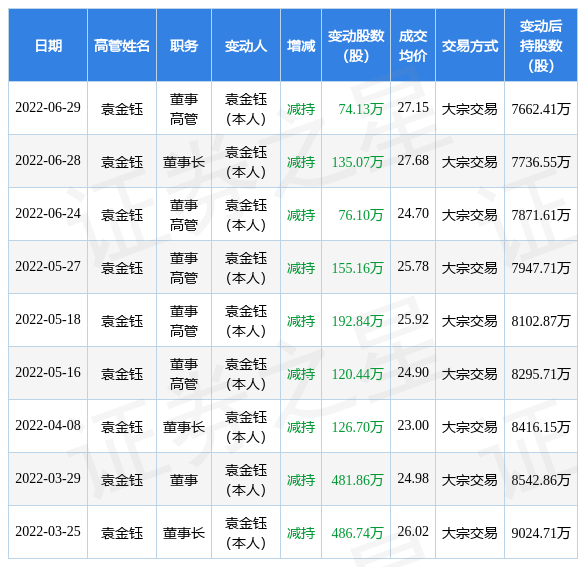Click the 成交均价 column header
This screenshot has width=578, height=567.
[413, 46]
